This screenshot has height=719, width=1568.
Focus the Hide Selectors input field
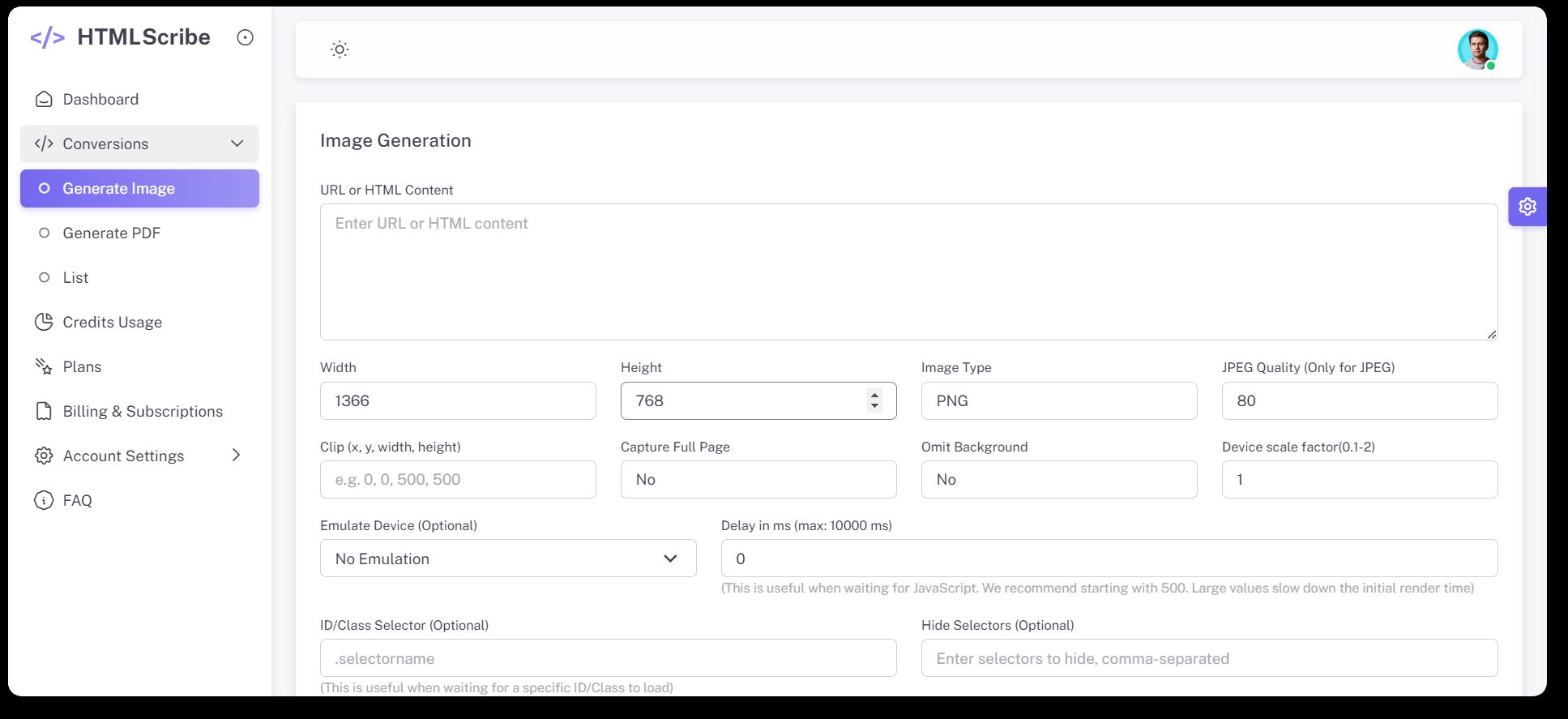pos(1208,658)
